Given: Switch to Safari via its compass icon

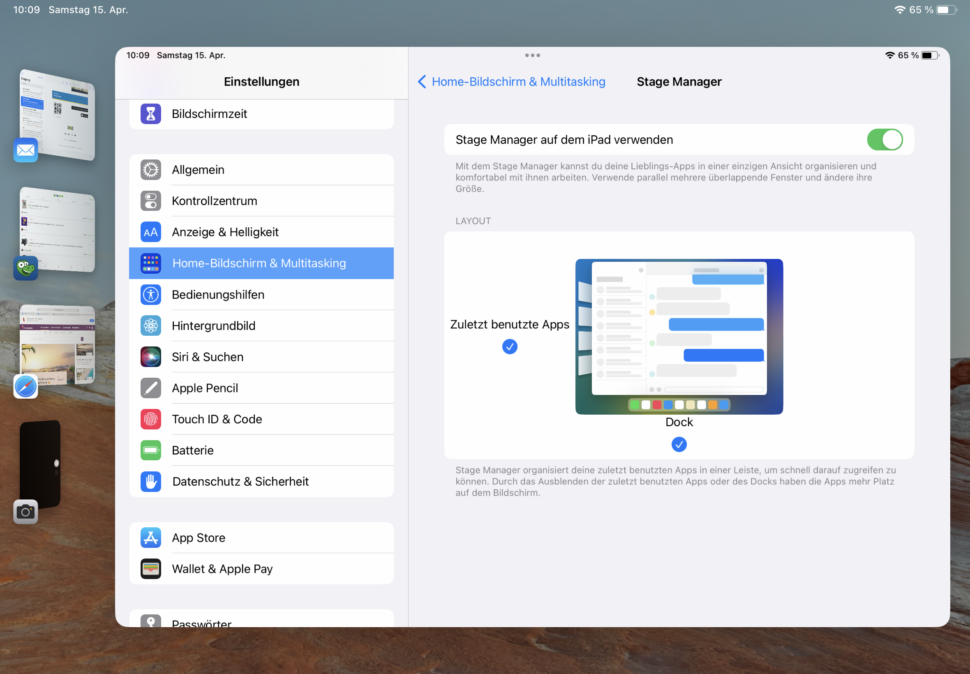Looking at the screenshot, I should click(x=25, y=386).
